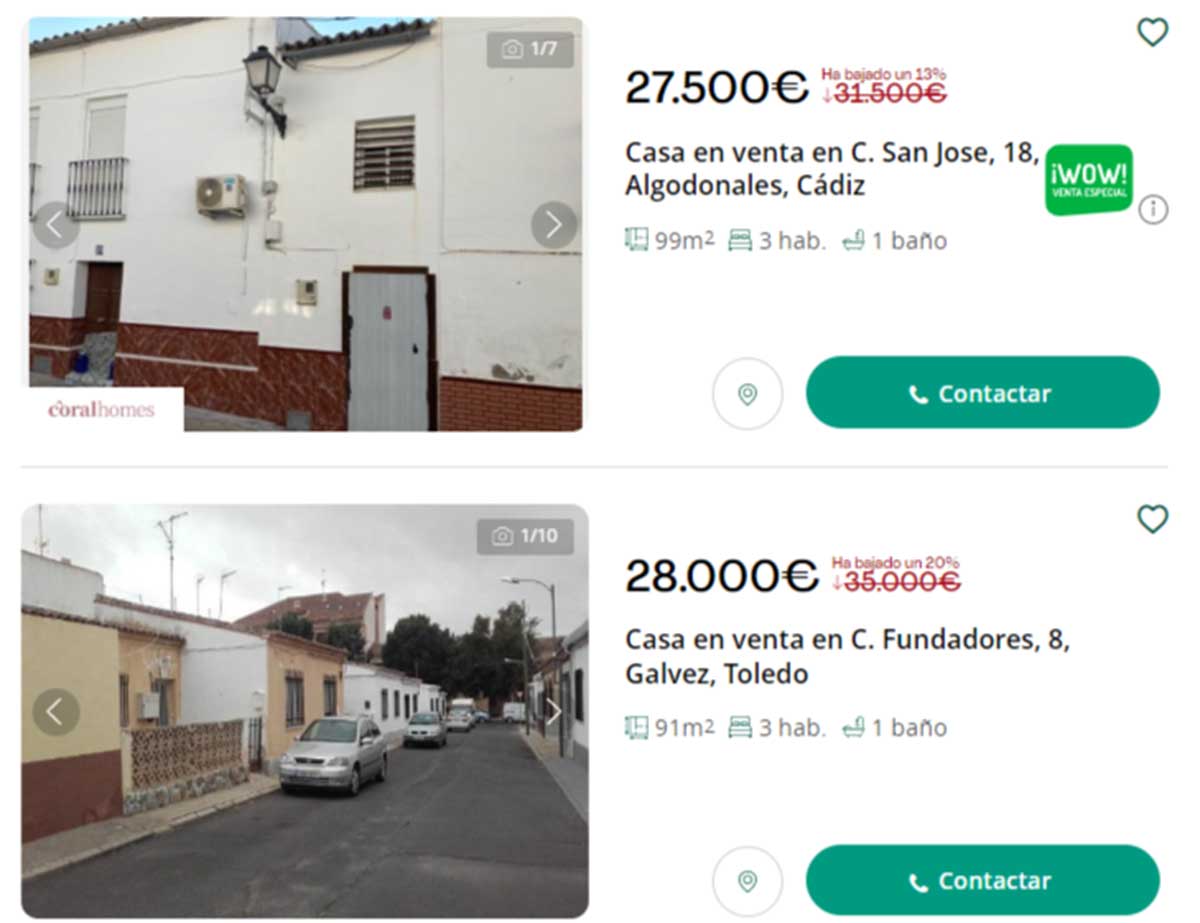Click the 27.500€ price
1200x923 pixels.
[716, 88]
